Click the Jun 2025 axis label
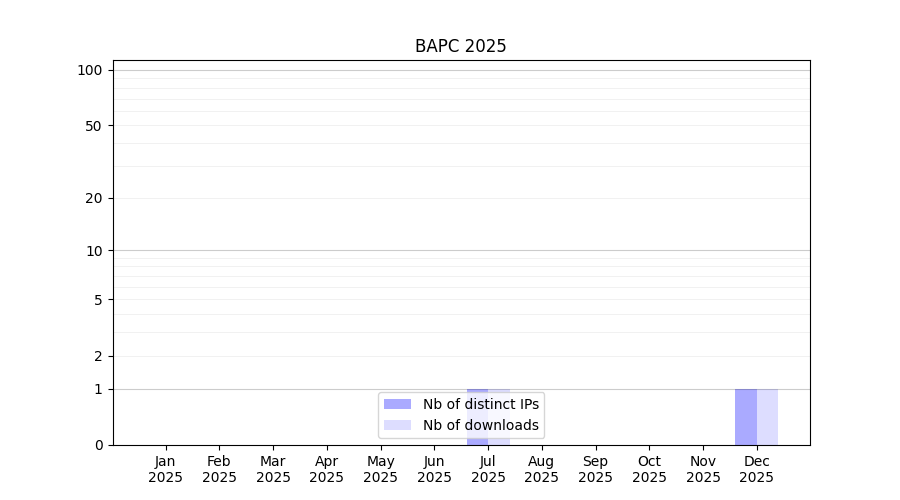900x500 pixels. (435, 469)
